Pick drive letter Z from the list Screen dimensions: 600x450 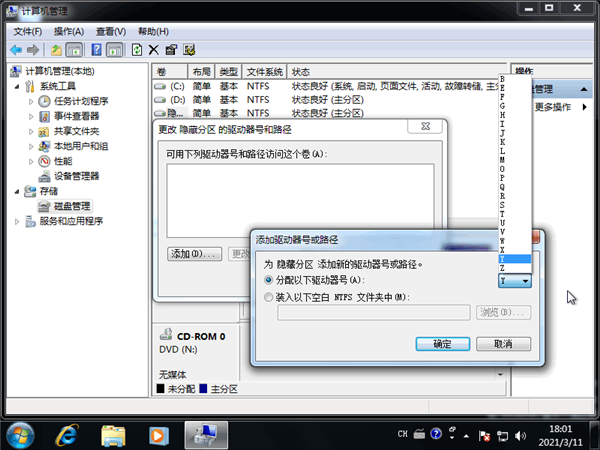(x=502, y=268)
